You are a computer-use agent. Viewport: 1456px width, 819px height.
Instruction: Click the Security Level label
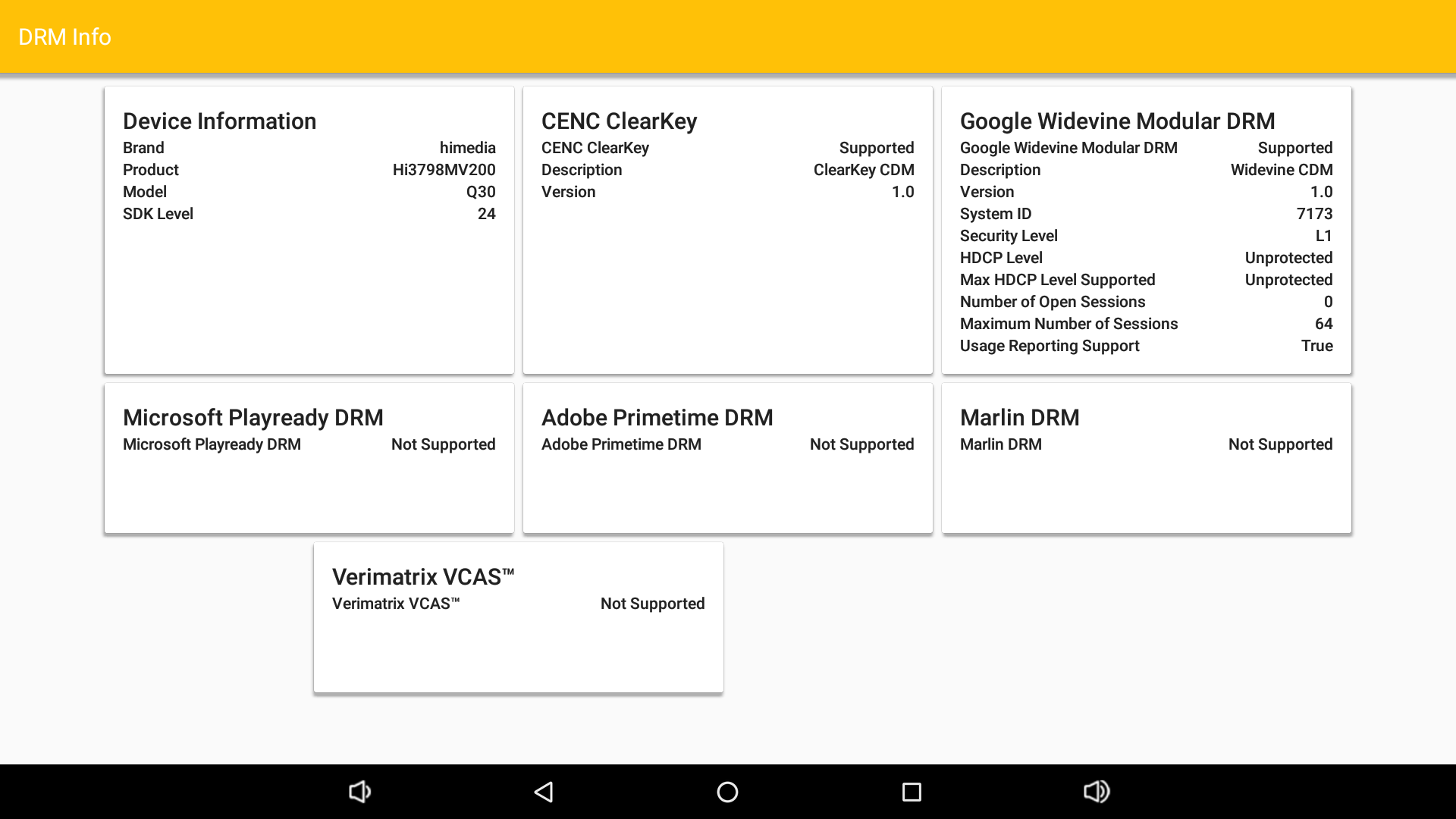(1009, 236)
